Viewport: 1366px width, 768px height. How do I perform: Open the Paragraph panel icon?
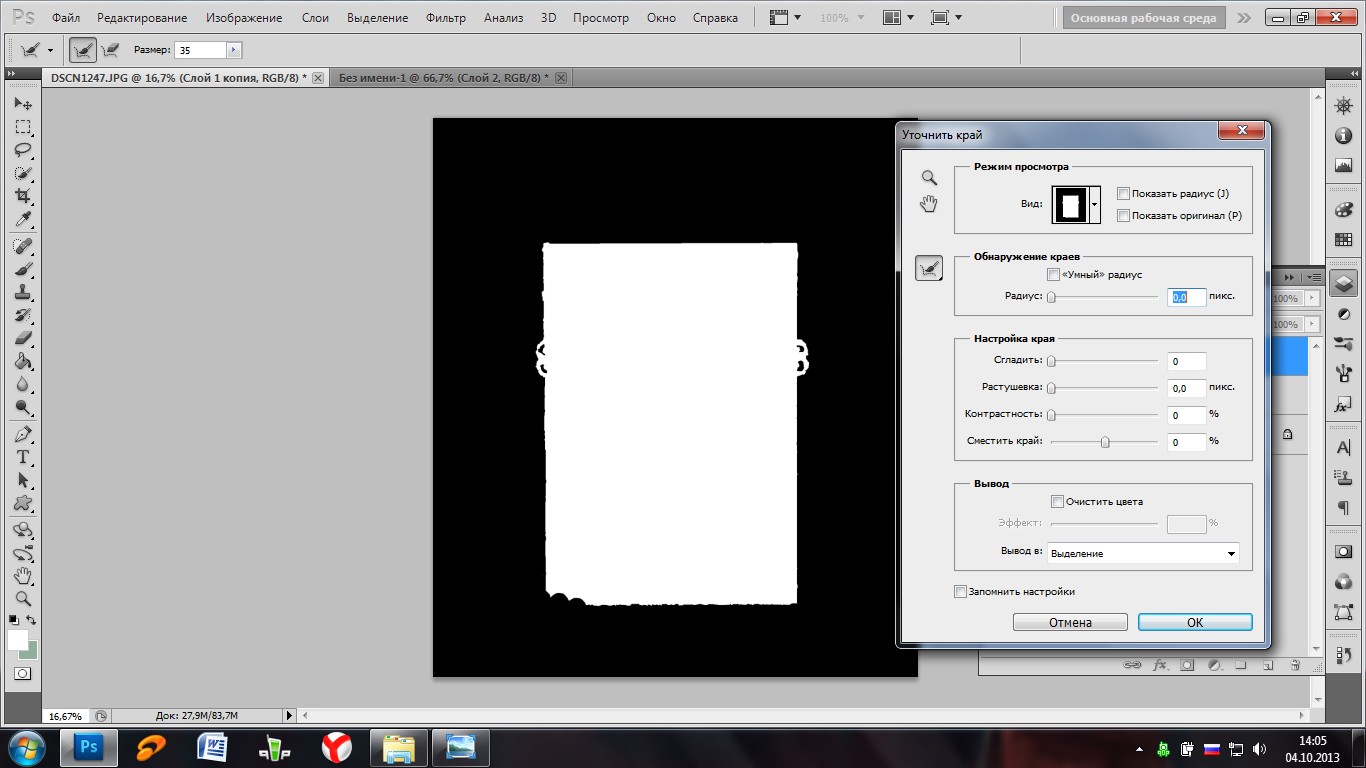(x=1343, y=509)
